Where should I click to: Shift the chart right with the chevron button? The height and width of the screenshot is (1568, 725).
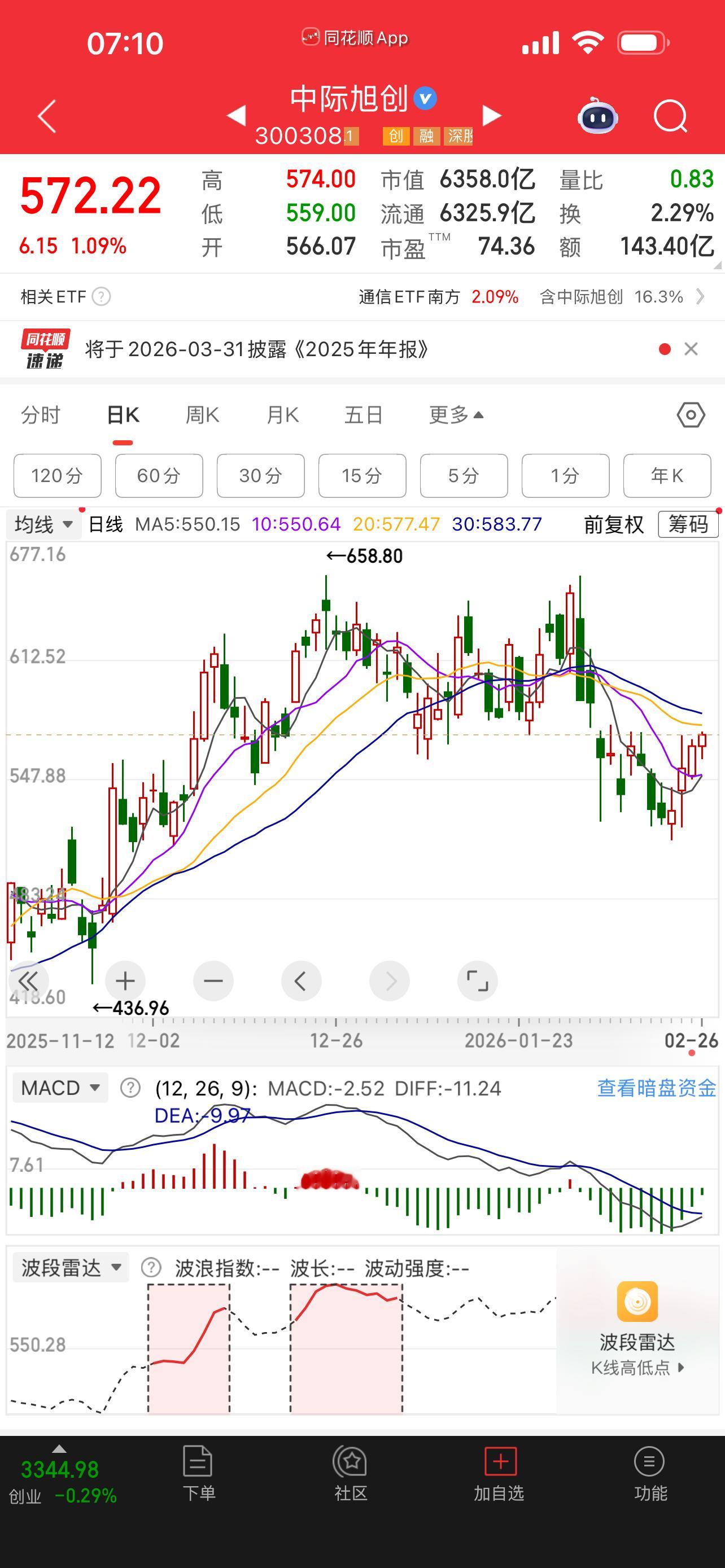[390, 980]
